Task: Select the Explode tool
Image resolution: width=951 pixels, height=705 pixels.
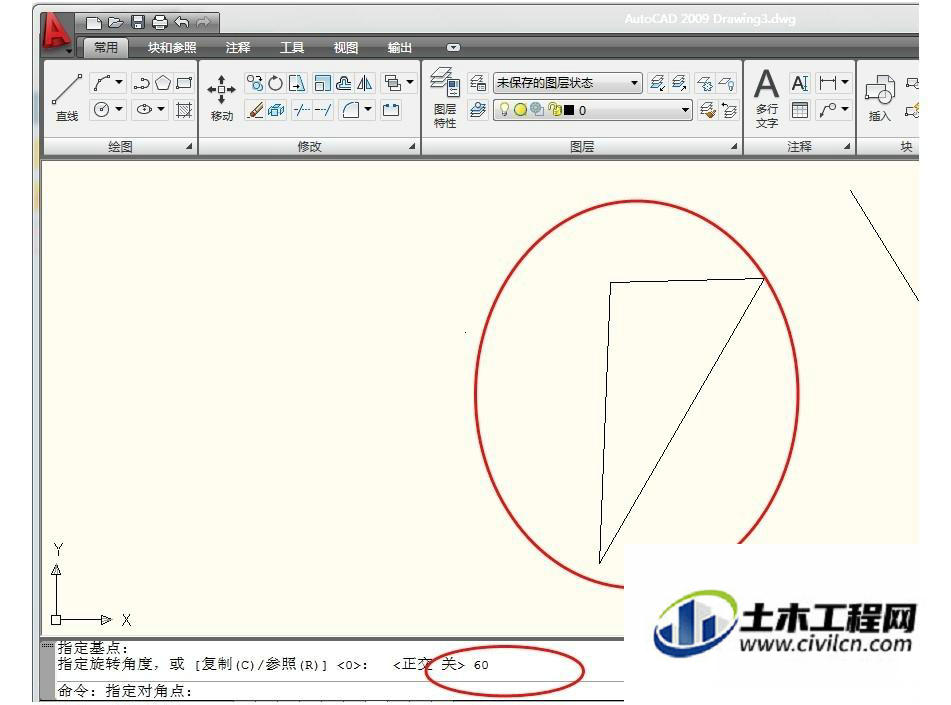Action: (x=276, y=110)
